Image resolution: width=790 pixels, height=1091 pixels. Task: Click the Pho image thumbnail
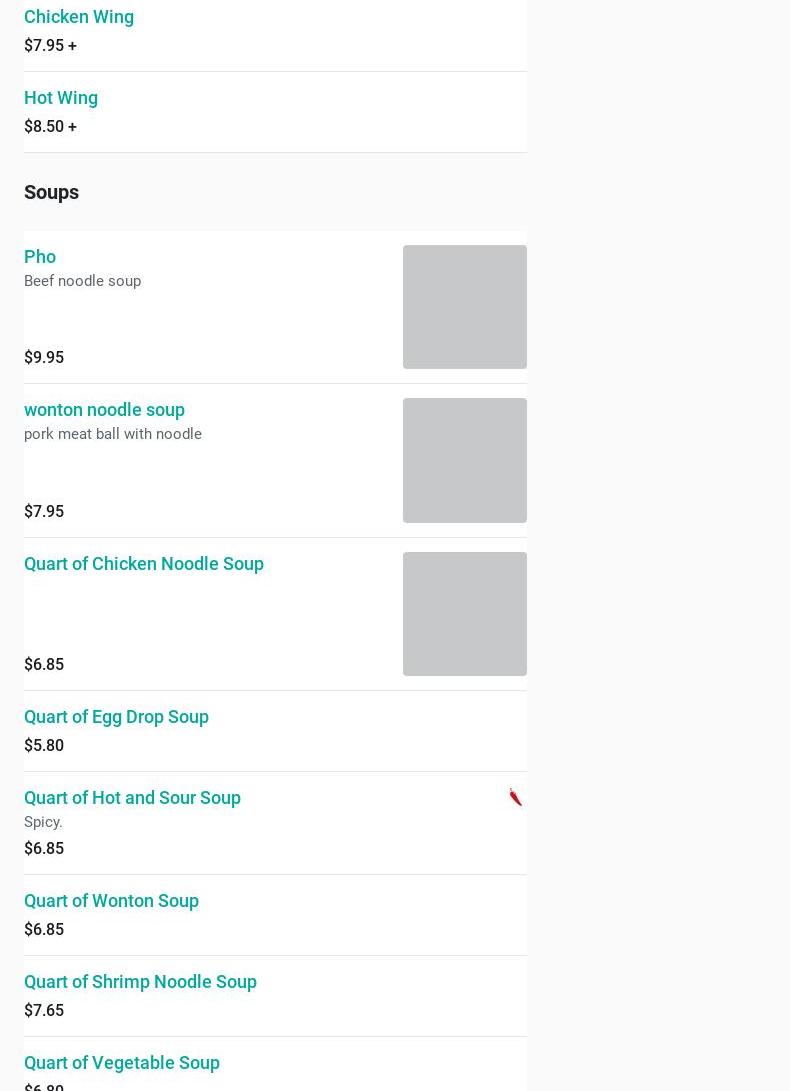click(464, 307)
